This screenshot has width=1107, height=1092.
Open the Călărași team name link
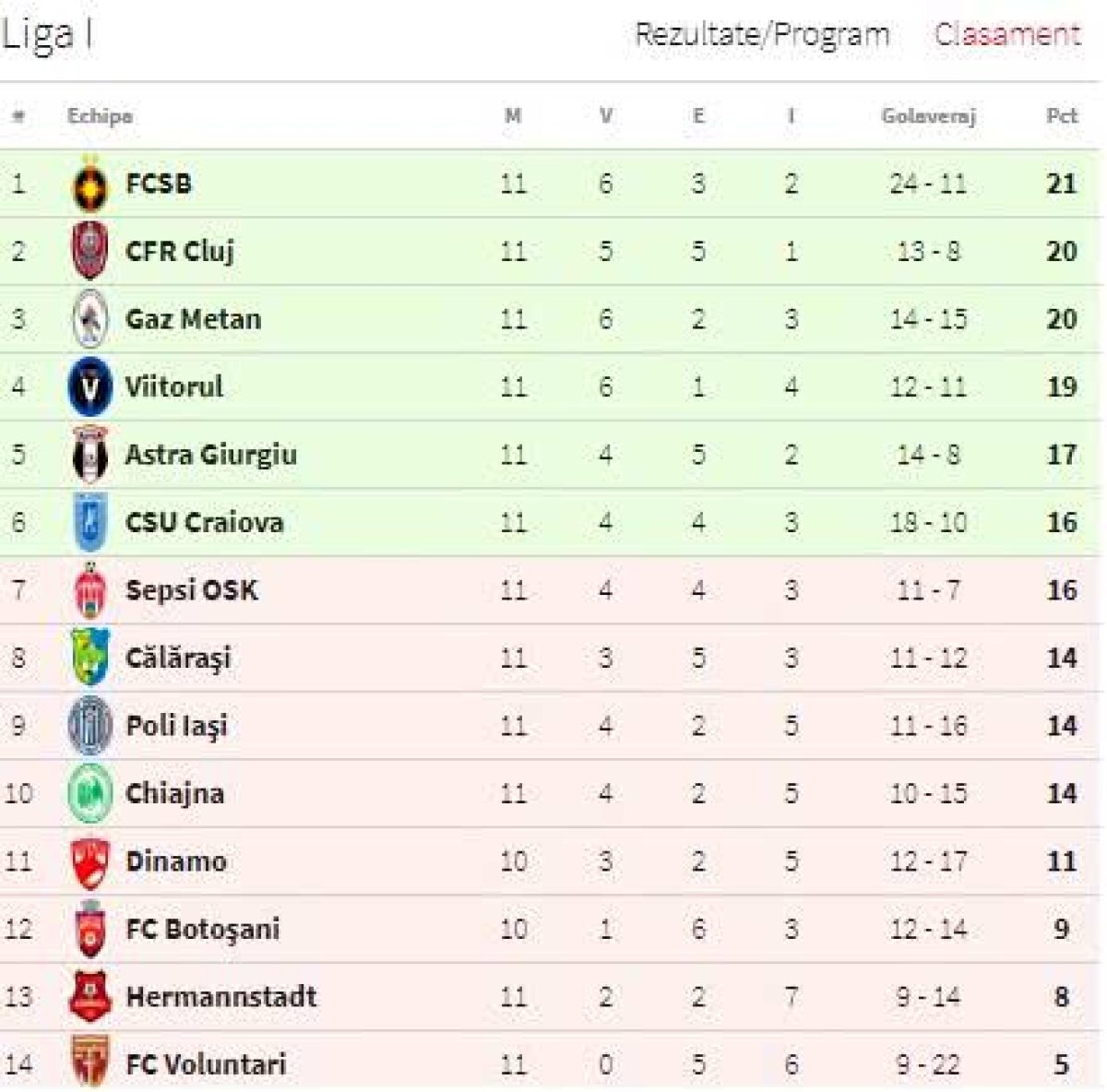tap(178, 659)
